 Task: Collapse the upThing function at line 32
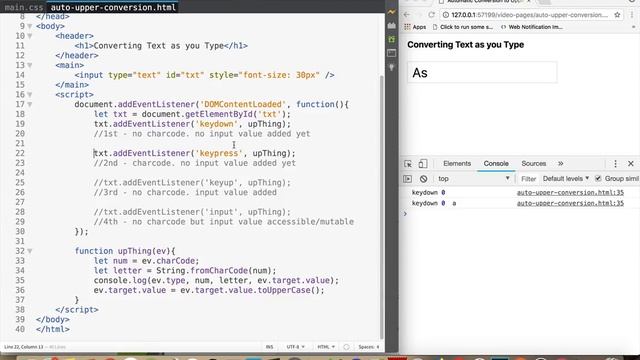click(x=30, y=251)
